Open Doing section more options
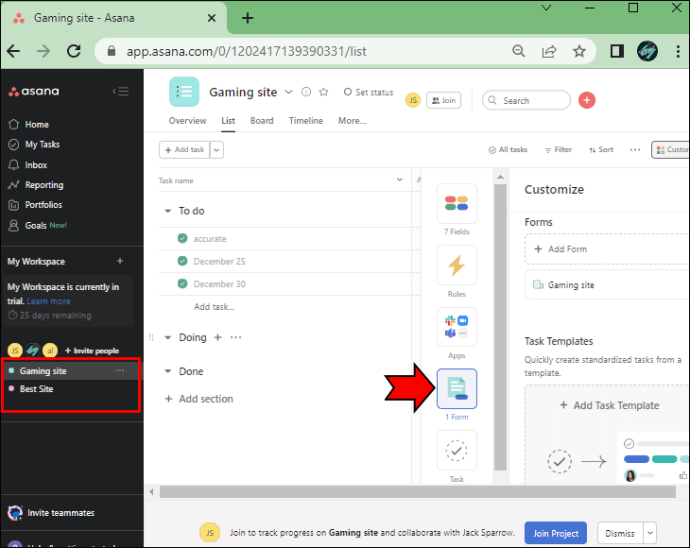The height and width of the screenshot is (548, 690). (236, 337)
